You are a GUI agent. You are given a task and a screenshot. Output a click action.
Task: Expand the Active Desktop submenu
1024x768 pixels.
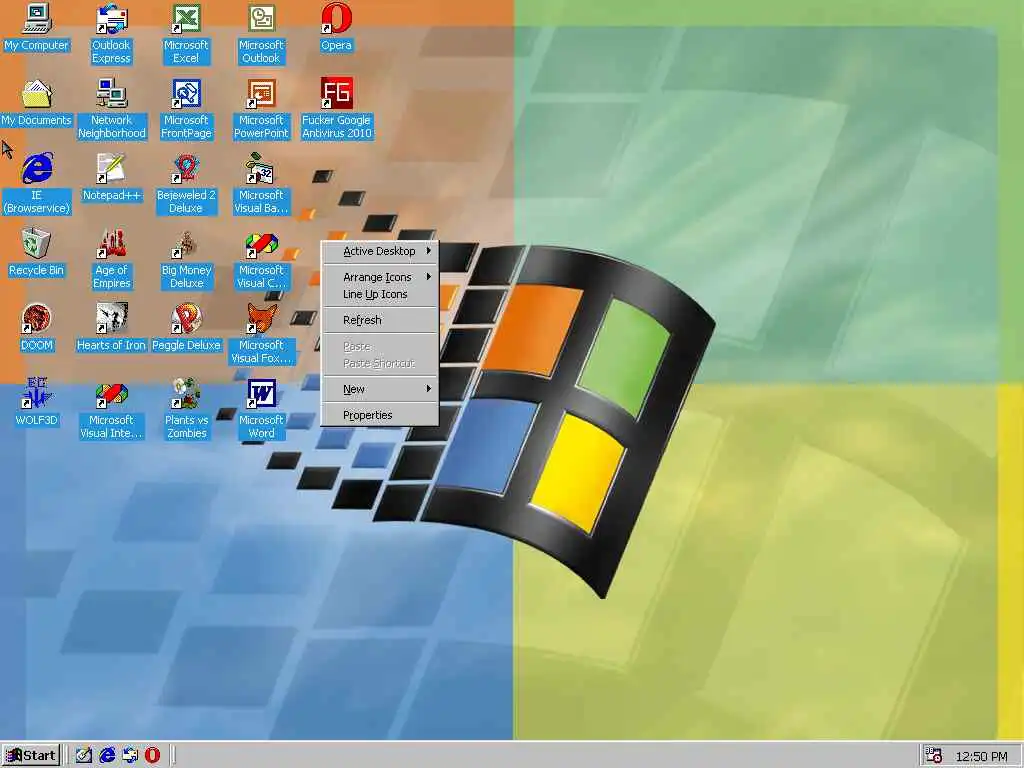click(x=379, y=251)
